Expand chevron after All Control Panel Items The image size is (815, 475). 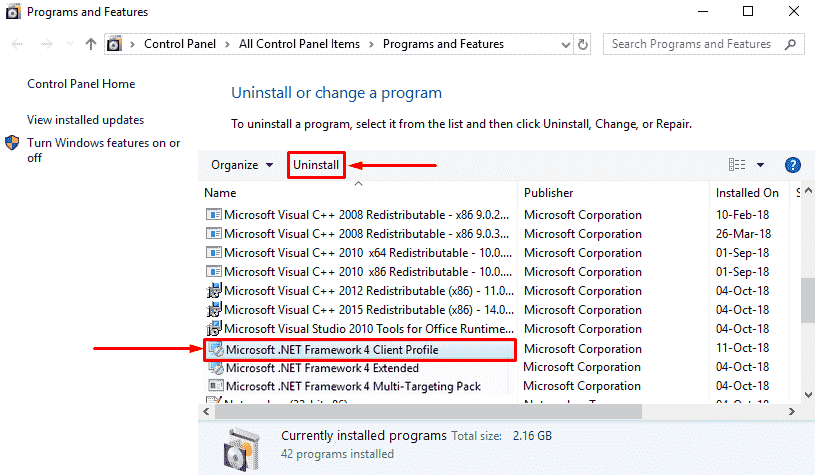click(x=371, y=45)
